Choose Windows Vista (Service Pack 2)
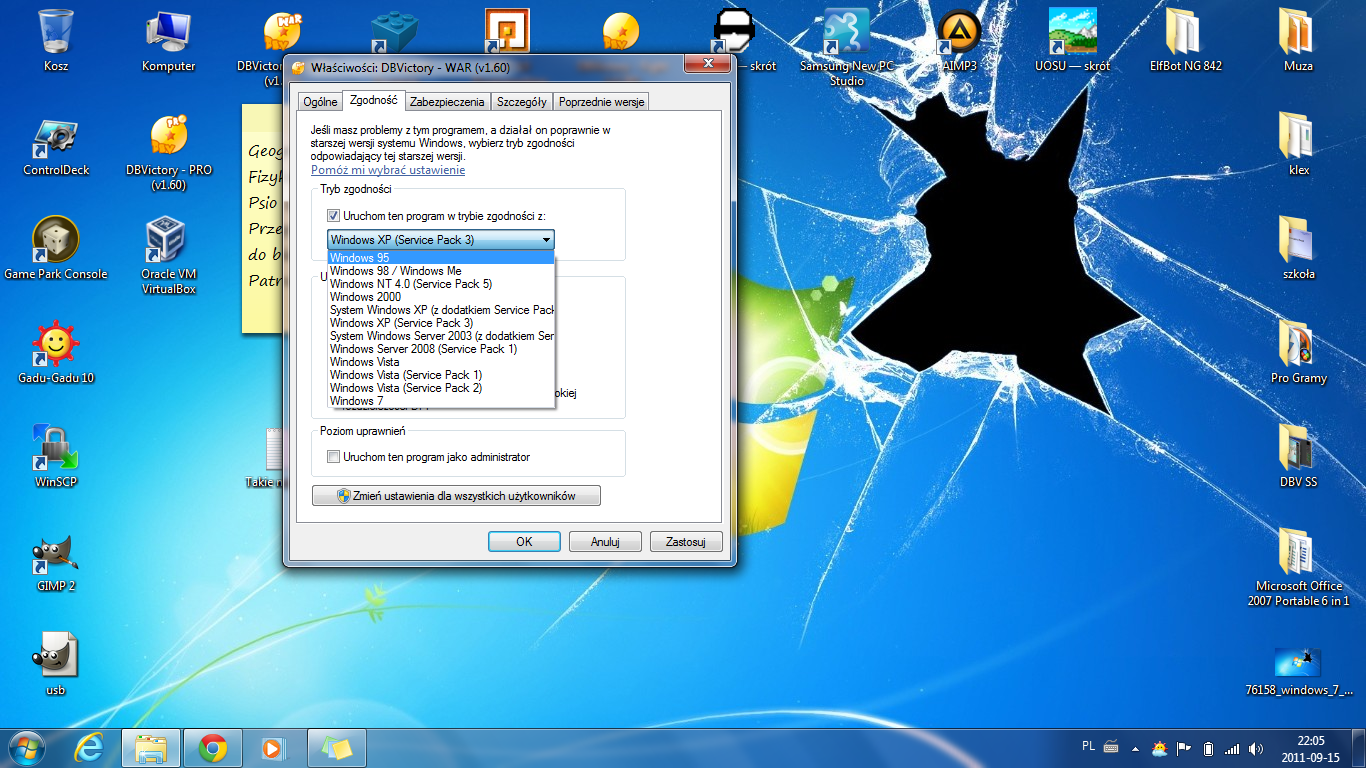 point(441,388)
